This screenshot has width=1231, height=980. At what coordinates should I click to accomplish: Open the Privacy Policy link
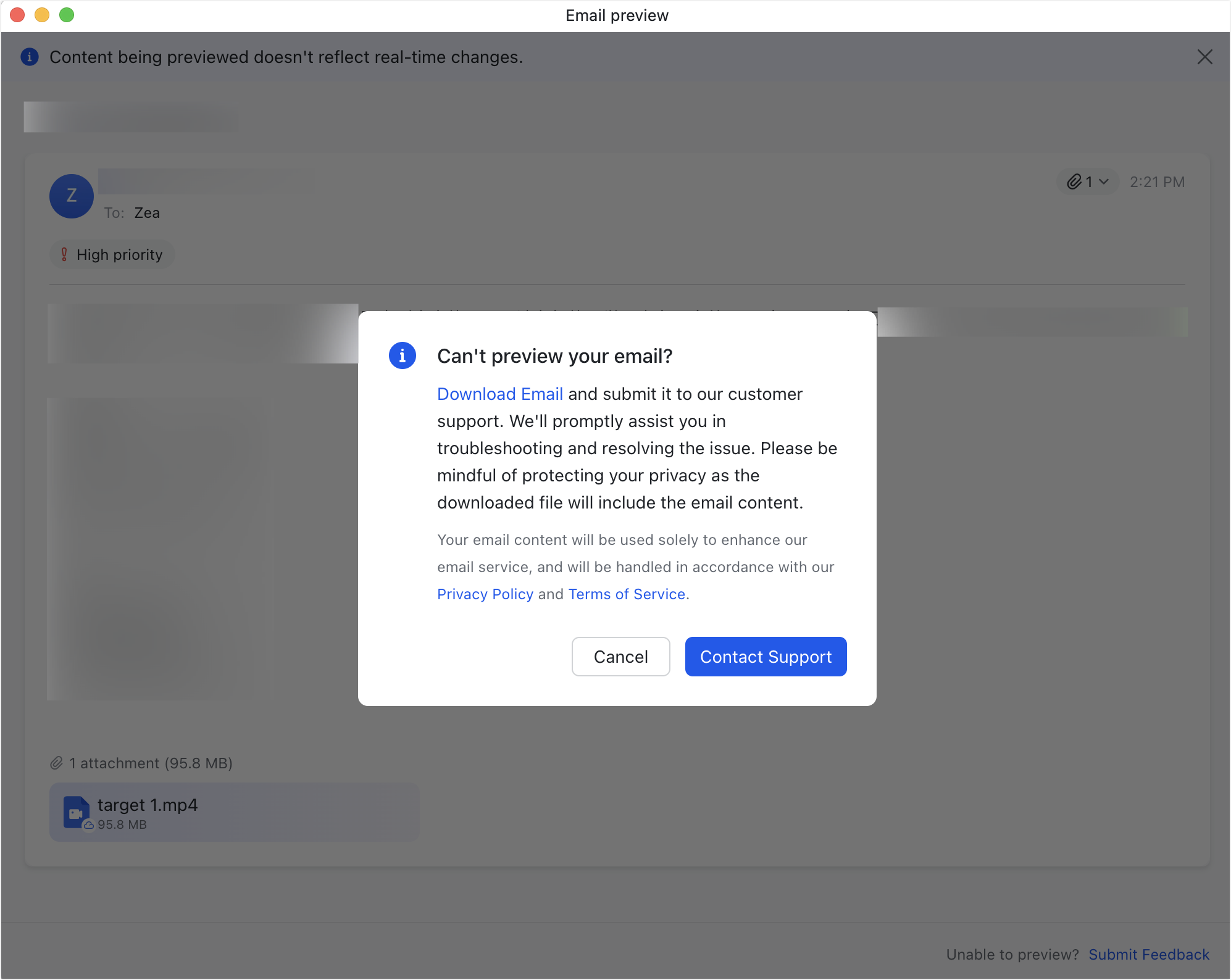click(x=485, y=594)
